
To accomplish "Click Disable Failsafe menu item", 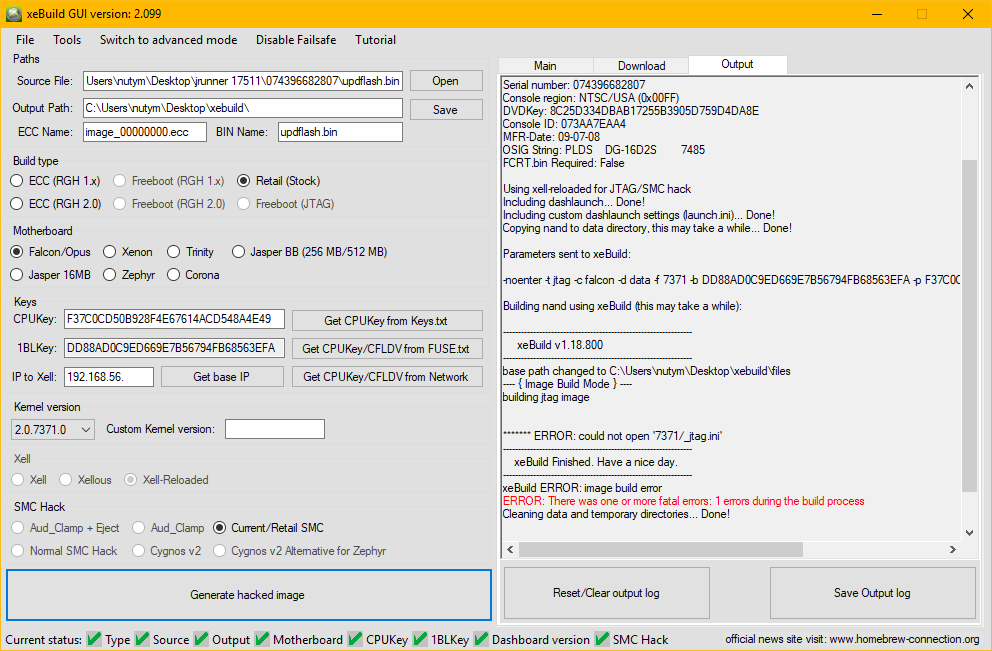I will [296, 40].
